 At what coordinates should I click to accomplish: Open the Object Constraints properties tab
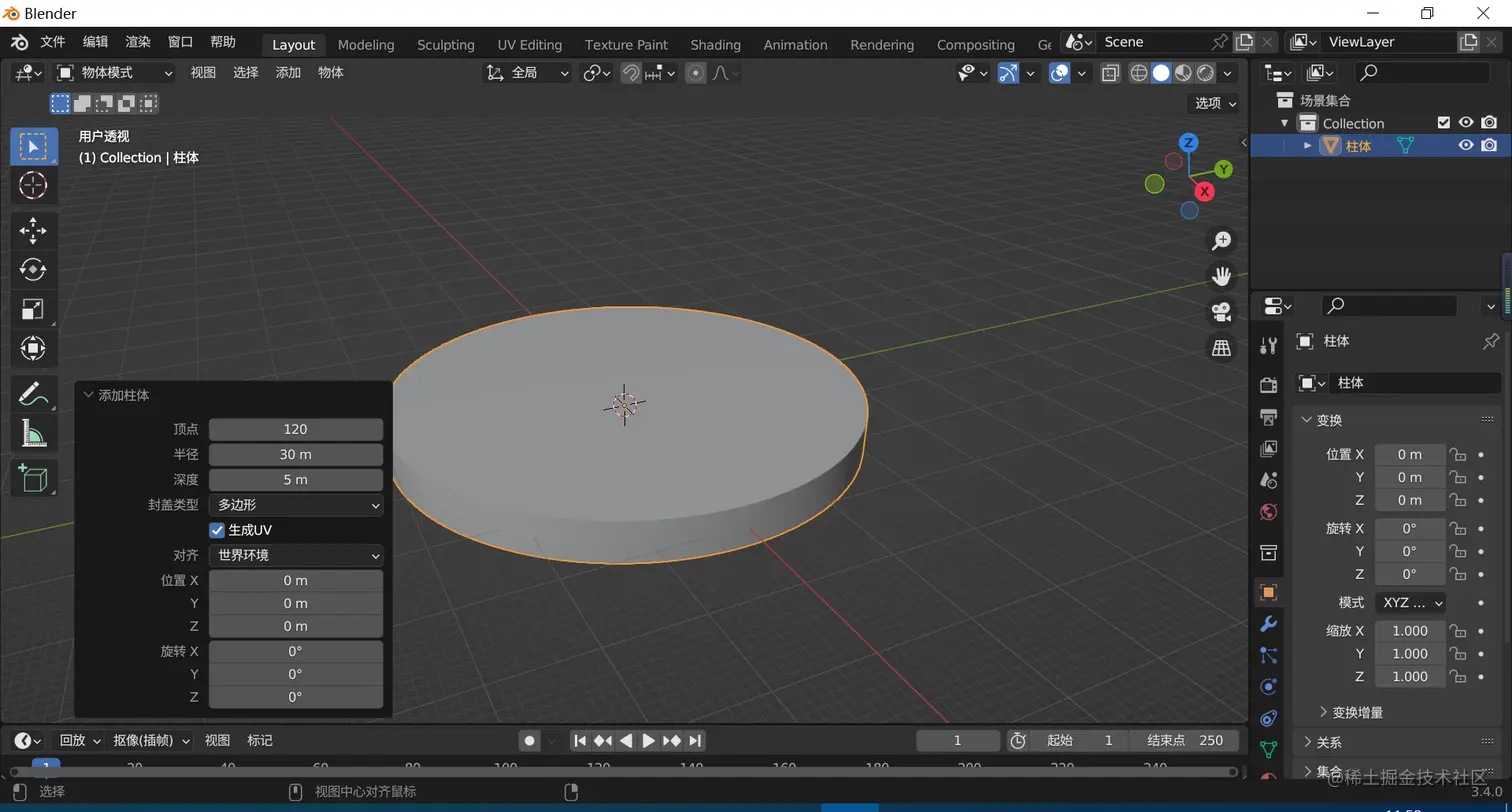(x=1269, y=719)
